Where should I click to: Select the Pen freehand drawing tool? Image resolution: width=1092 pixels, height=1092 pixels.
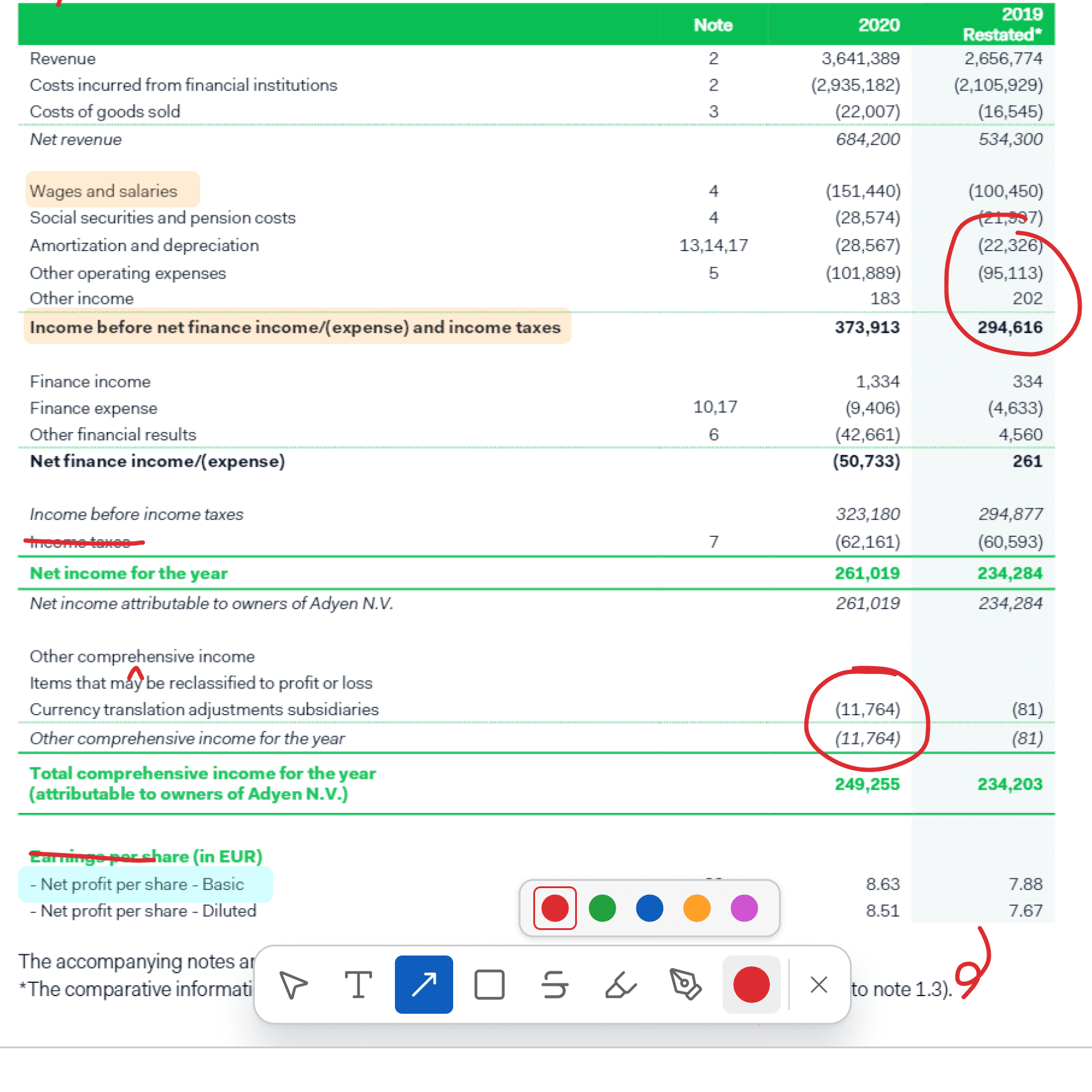[686, 984]
